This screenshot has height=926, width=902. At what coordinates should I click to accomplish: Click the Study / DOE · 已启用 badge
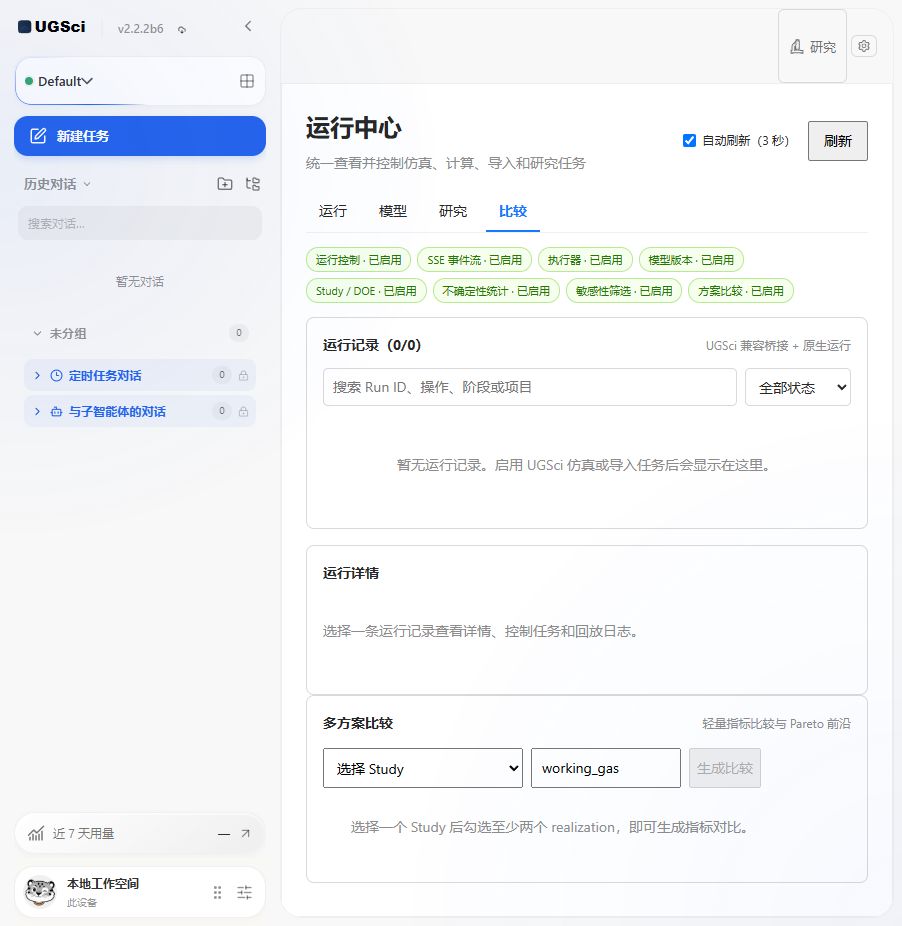[366, 291]
